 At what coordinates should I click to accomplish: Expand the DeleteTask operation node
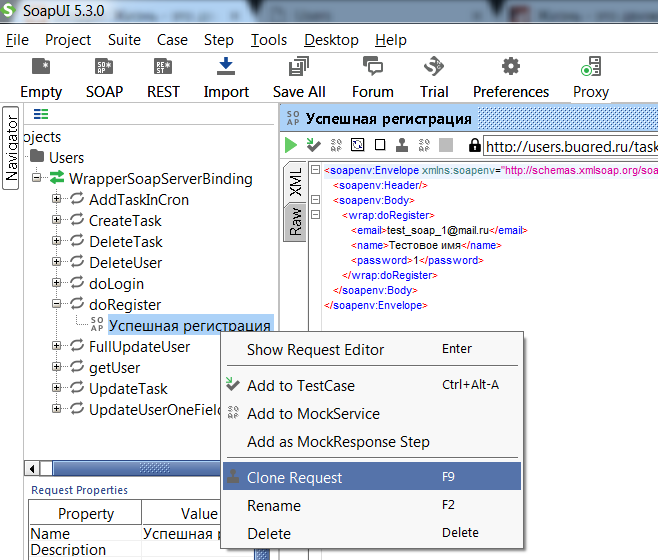56,241
